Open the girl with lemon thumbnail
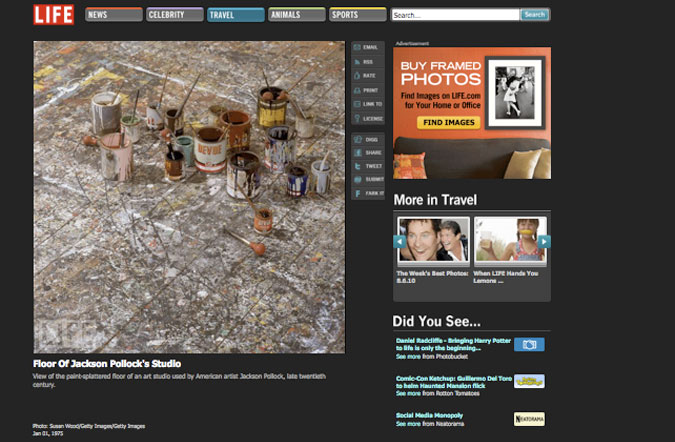The width and height of the screenshot is (675, 442). click(x=510, y=240)
